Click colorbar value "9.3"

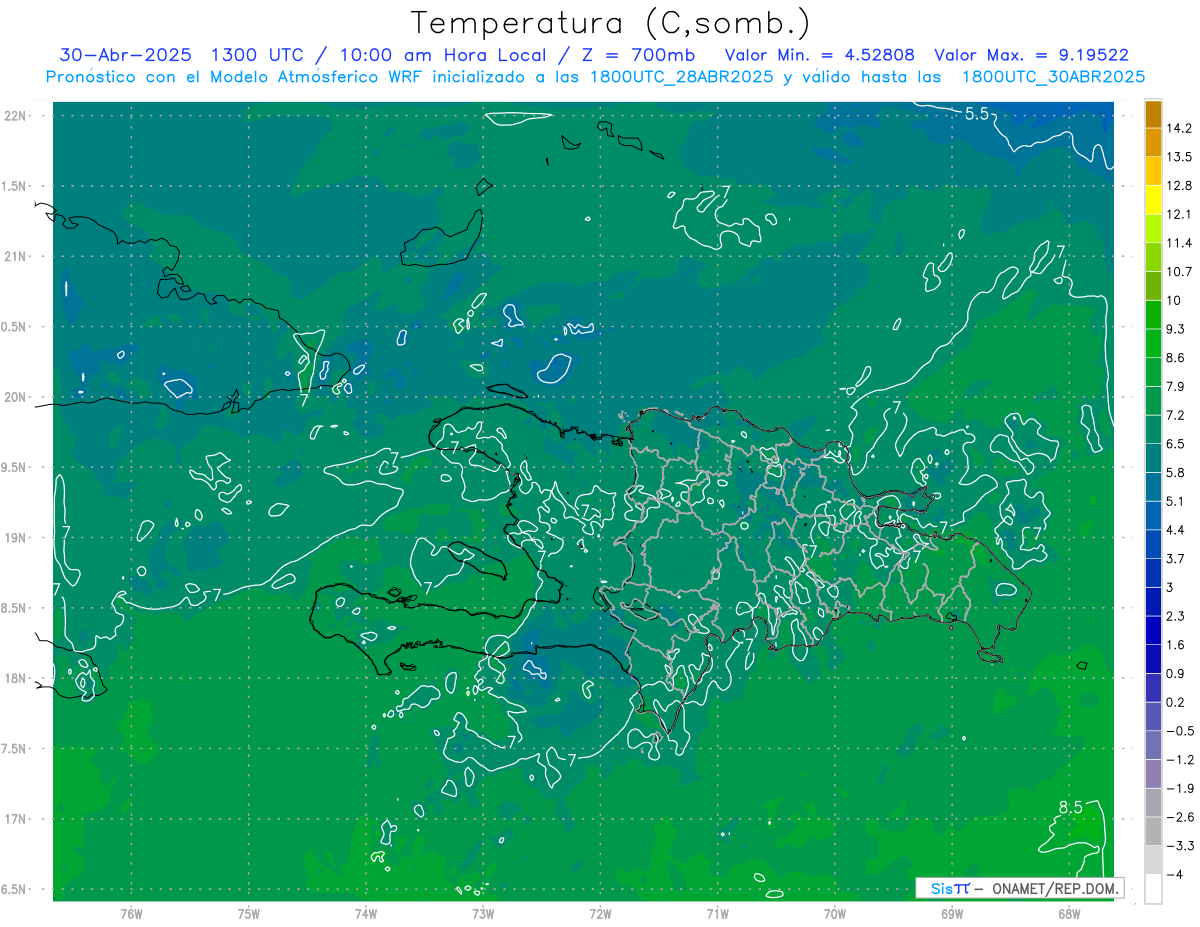click(x=1176, y=329)
